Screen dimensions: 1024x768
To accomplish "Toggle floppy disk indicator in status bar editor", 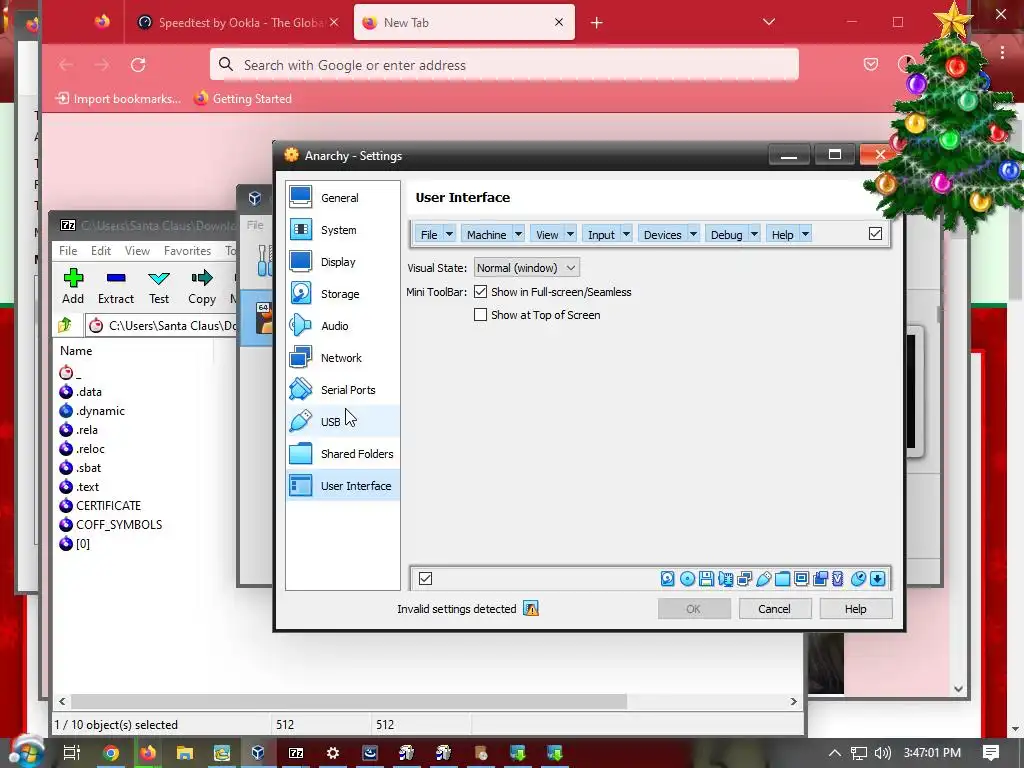I will pyautogui.click(x=706, y=579).
